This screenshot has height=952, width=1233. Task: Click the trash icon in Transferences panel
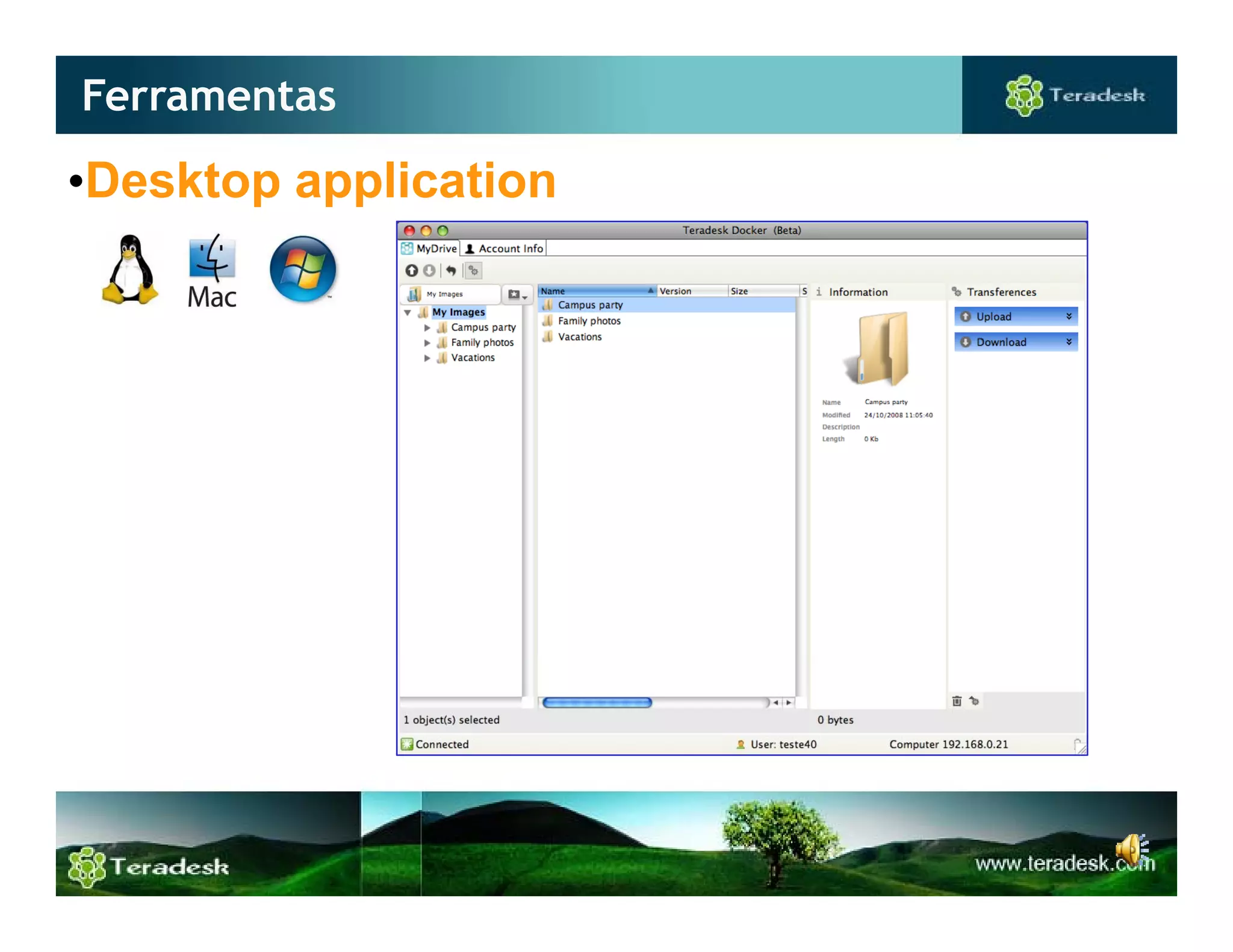[957, 701]
